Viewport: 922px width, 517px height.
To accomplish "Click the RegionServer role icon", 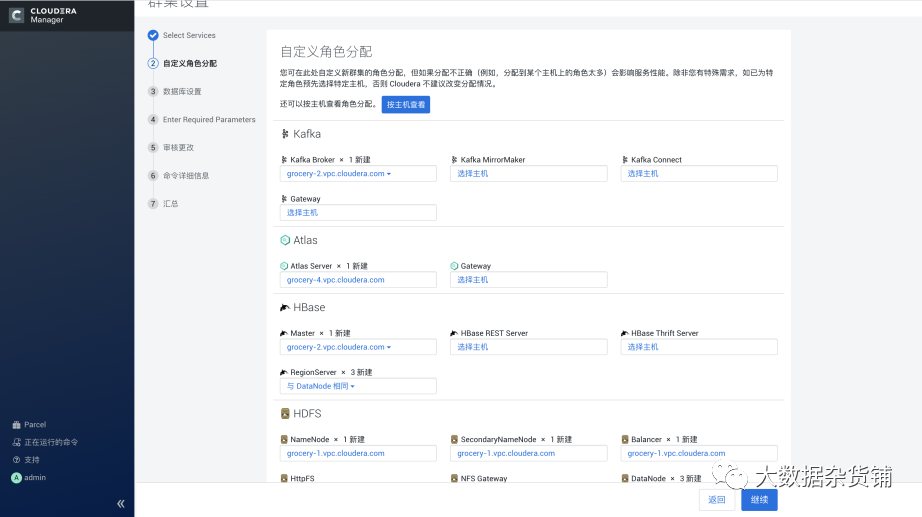I will pos(284,372).
